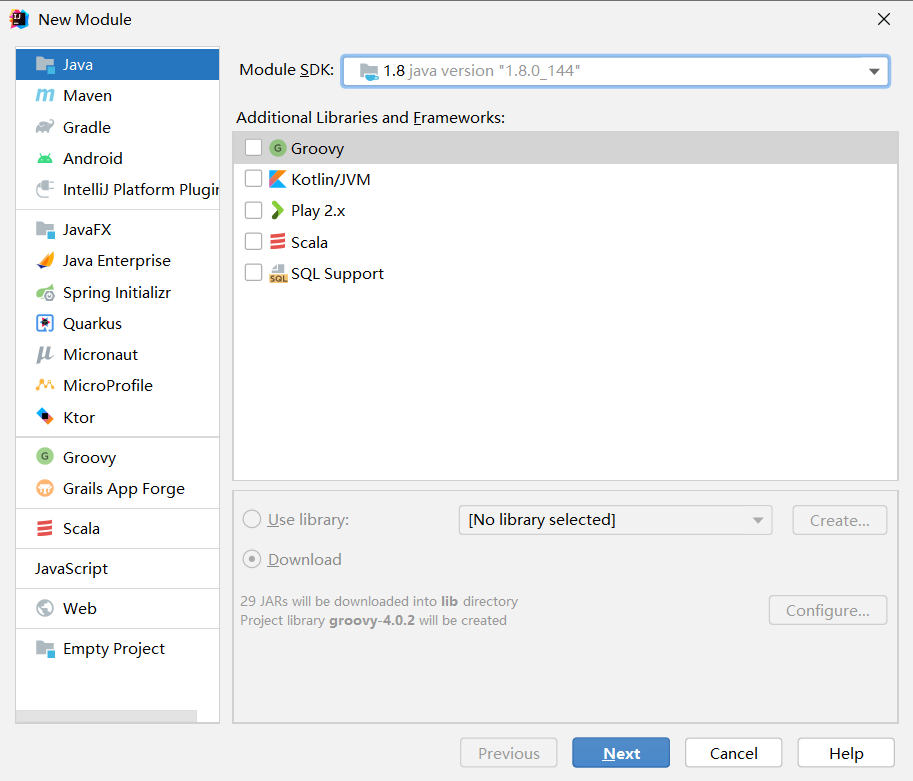Click the Micronaut mu icon
The width and height of the screenshot is (913, 781).
tap(45, 354)
